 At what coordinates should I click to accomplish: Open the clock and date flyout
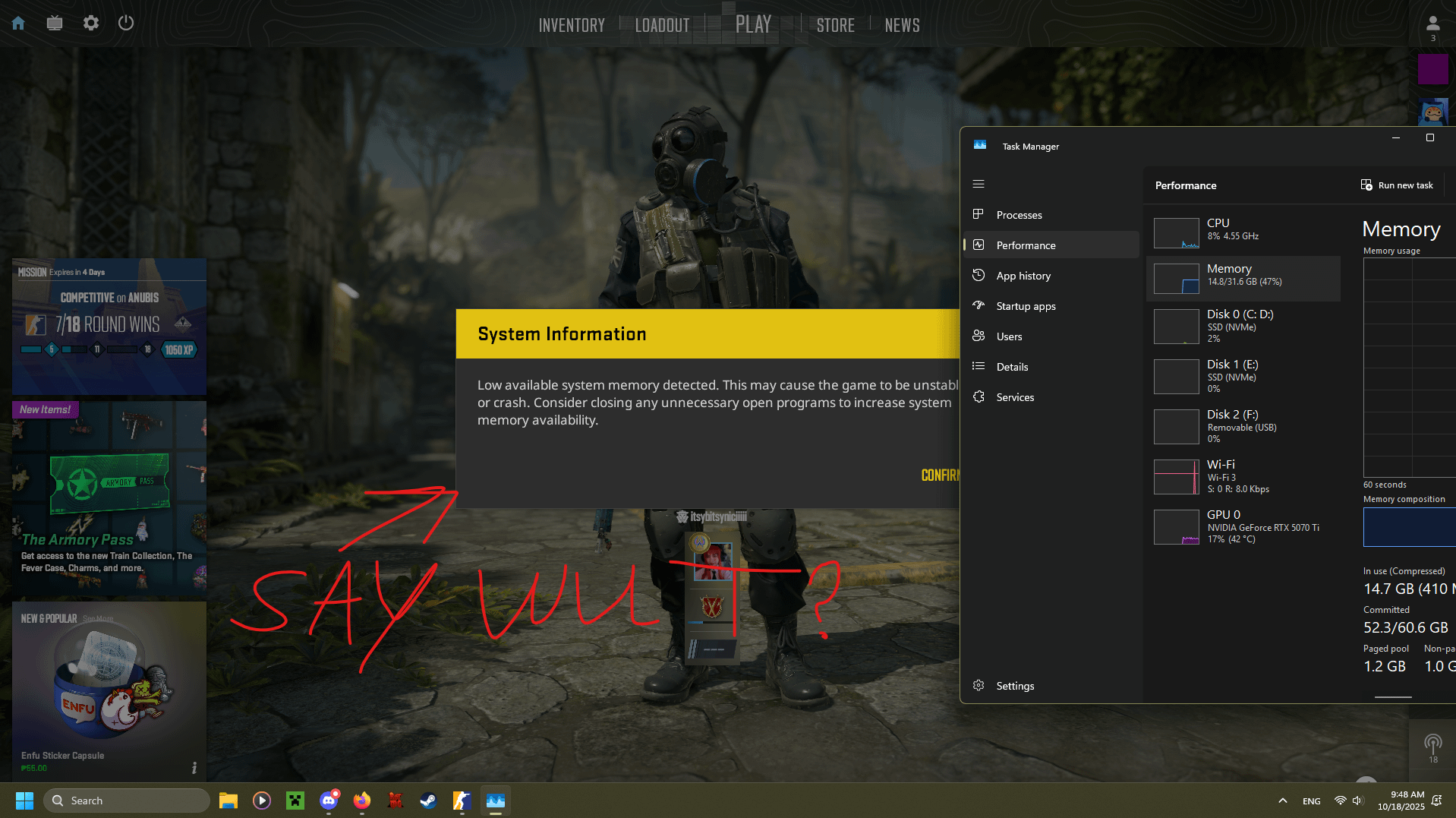[x=1401, y=801]
